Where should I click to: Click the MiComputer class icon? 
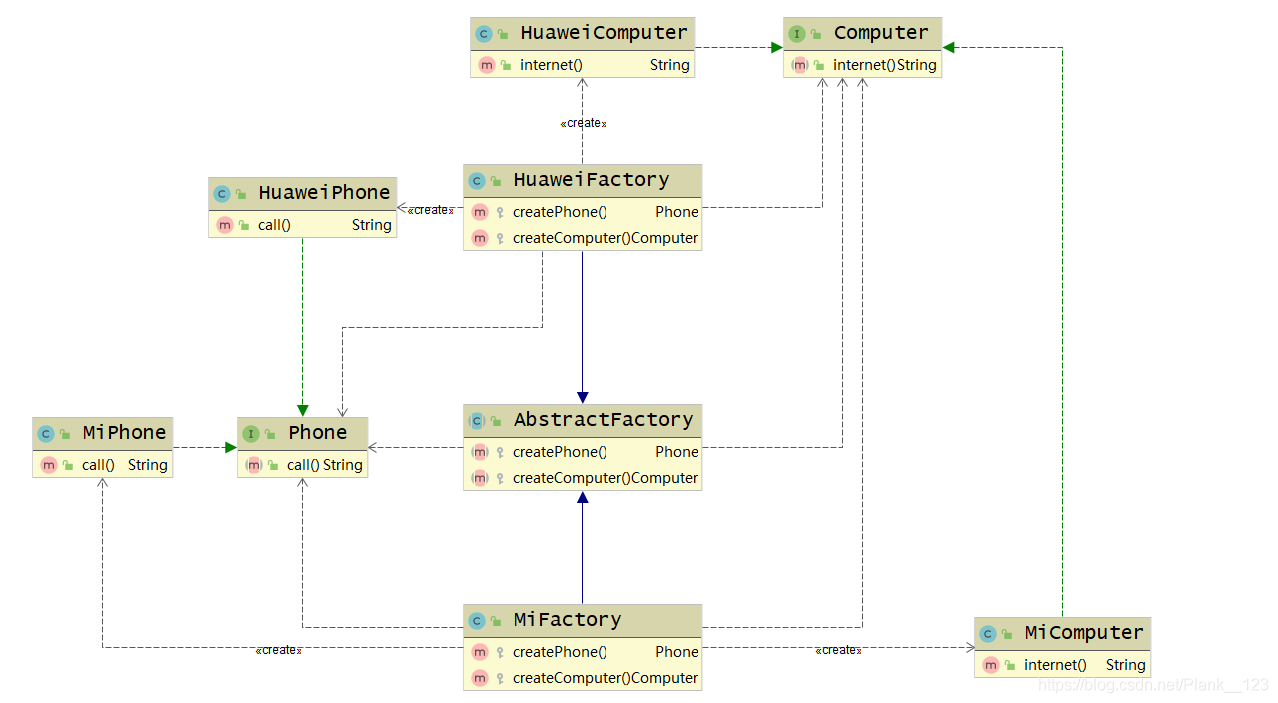[x=988, y=634]
